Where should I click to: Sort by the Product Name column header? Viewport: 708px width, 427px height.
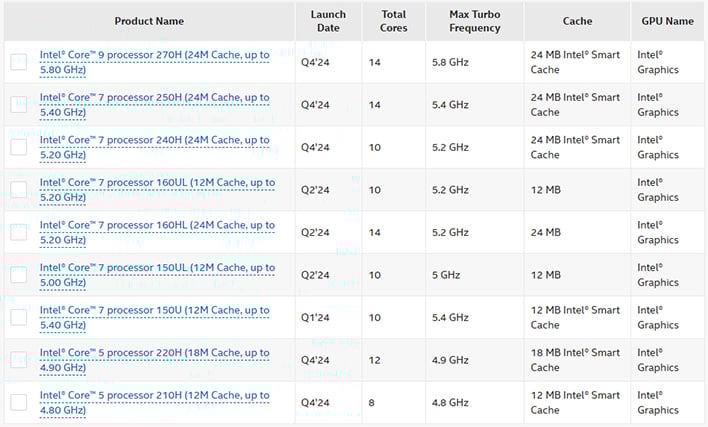pos(149,21)
